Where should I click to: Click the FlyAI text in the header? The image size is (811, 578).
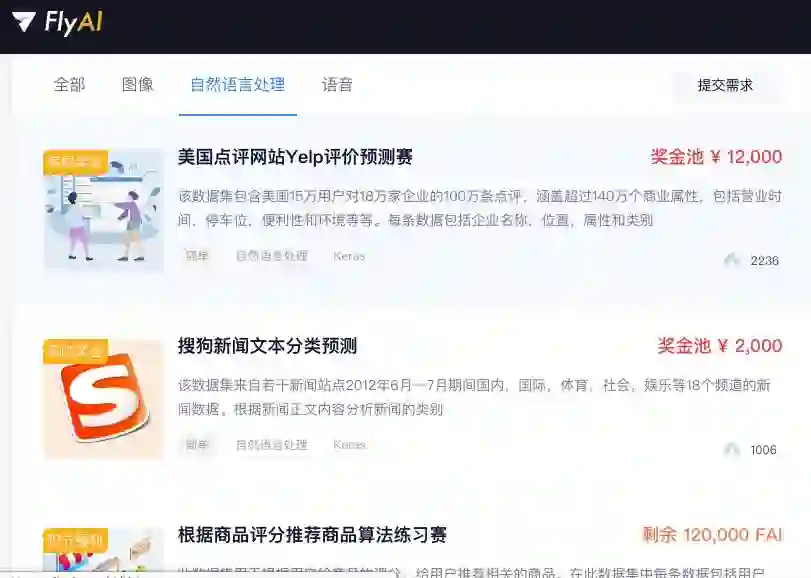tap(73, 23)
